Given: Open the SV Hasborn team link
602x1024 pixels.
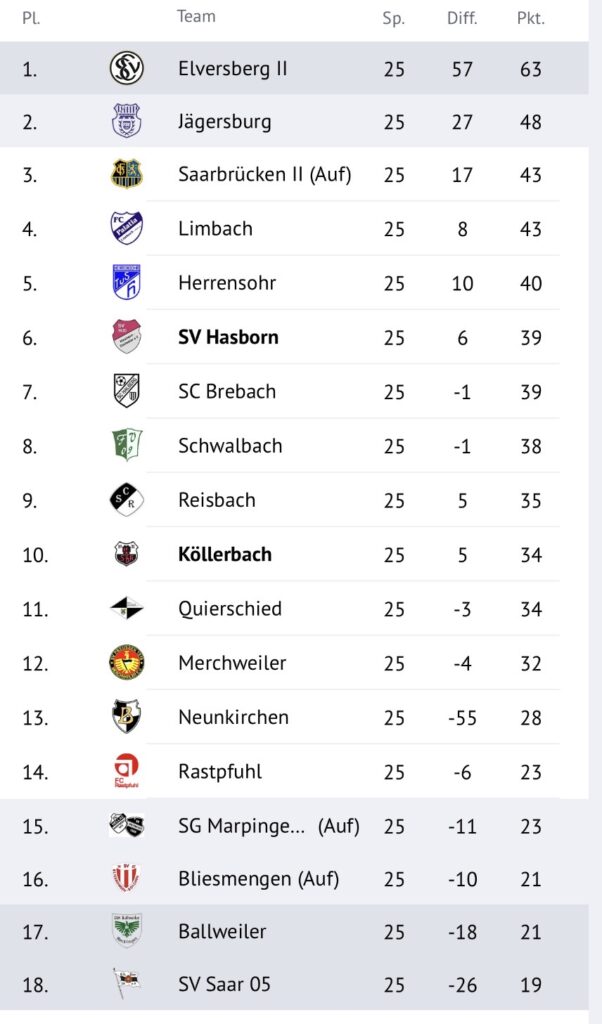Looking at the screenshot, I should point(228,337).
